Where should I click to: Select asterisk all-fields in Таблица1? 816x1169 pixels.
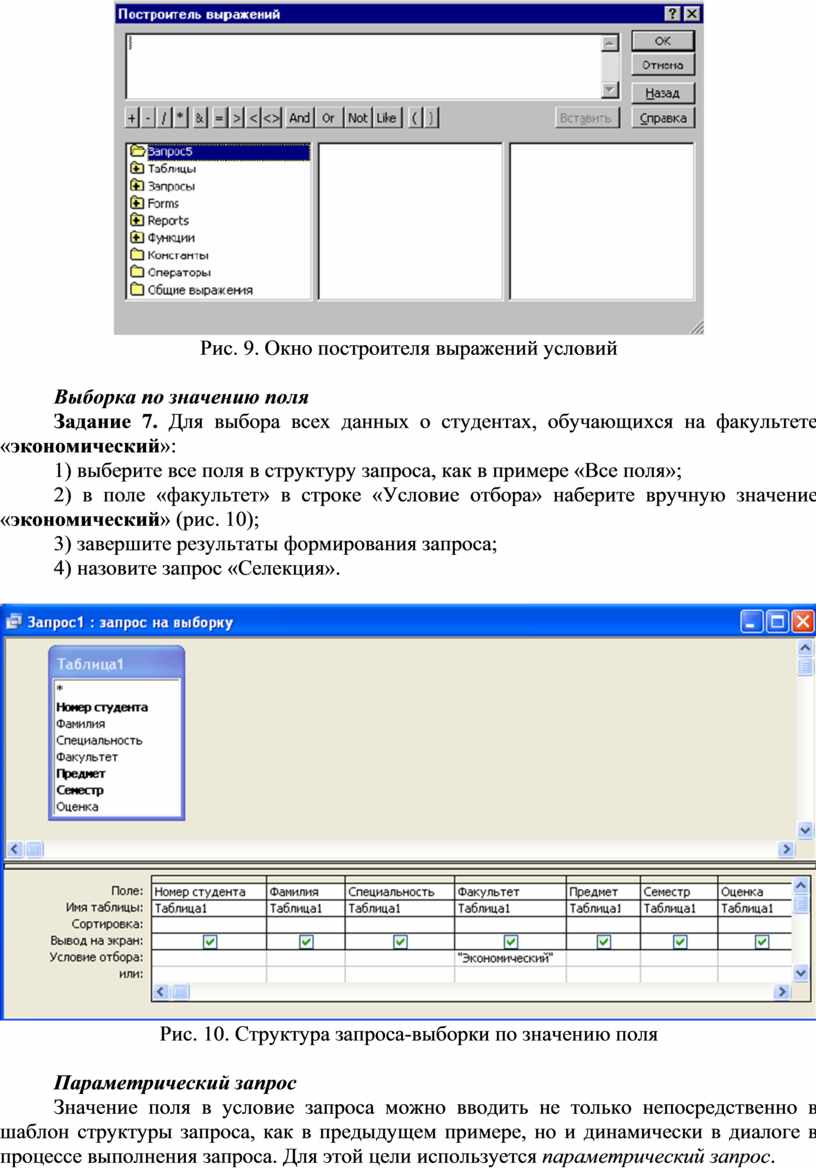tap(117, 688)
